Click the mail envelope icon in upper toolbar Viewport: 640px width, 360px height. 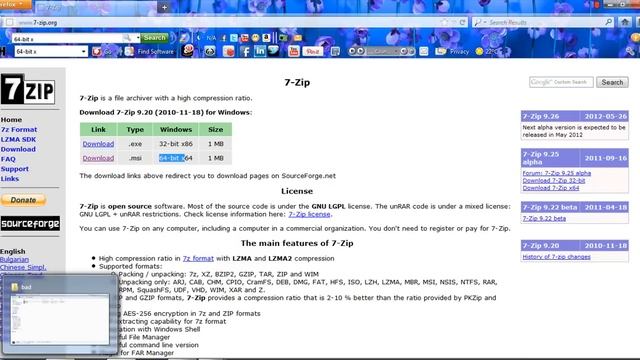298,38
